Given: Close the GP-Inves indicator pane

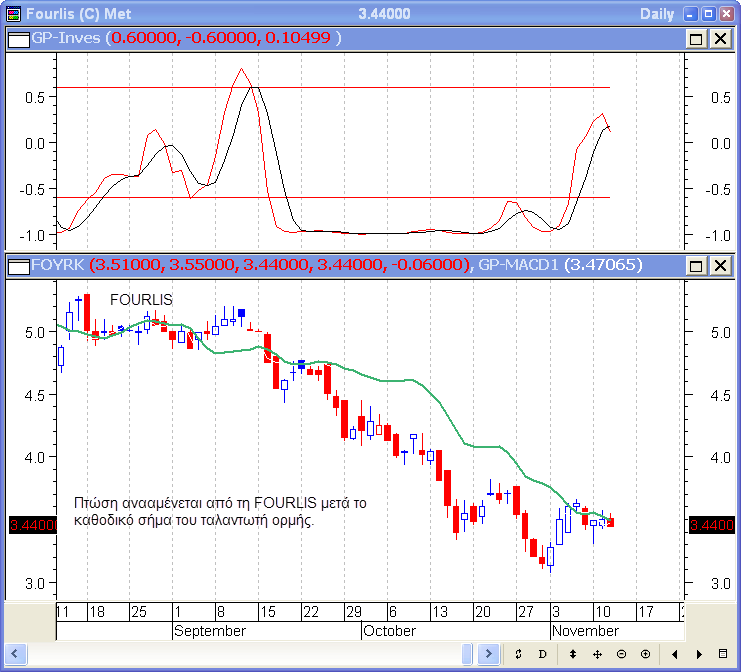Looking at the screenshot, I should (719, 38).
